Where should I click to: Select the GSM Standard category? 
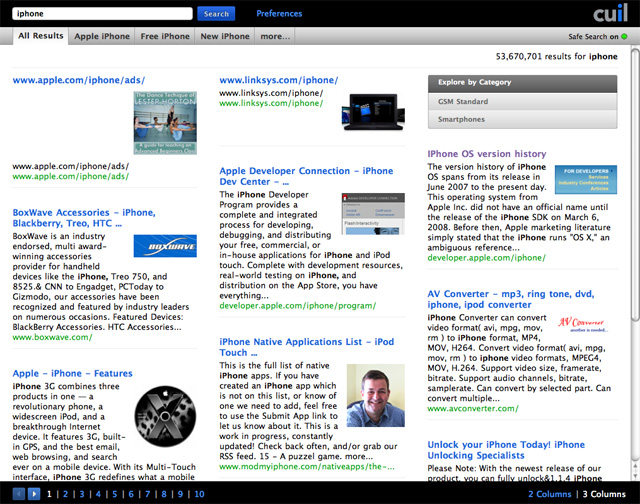coord(522,102)
